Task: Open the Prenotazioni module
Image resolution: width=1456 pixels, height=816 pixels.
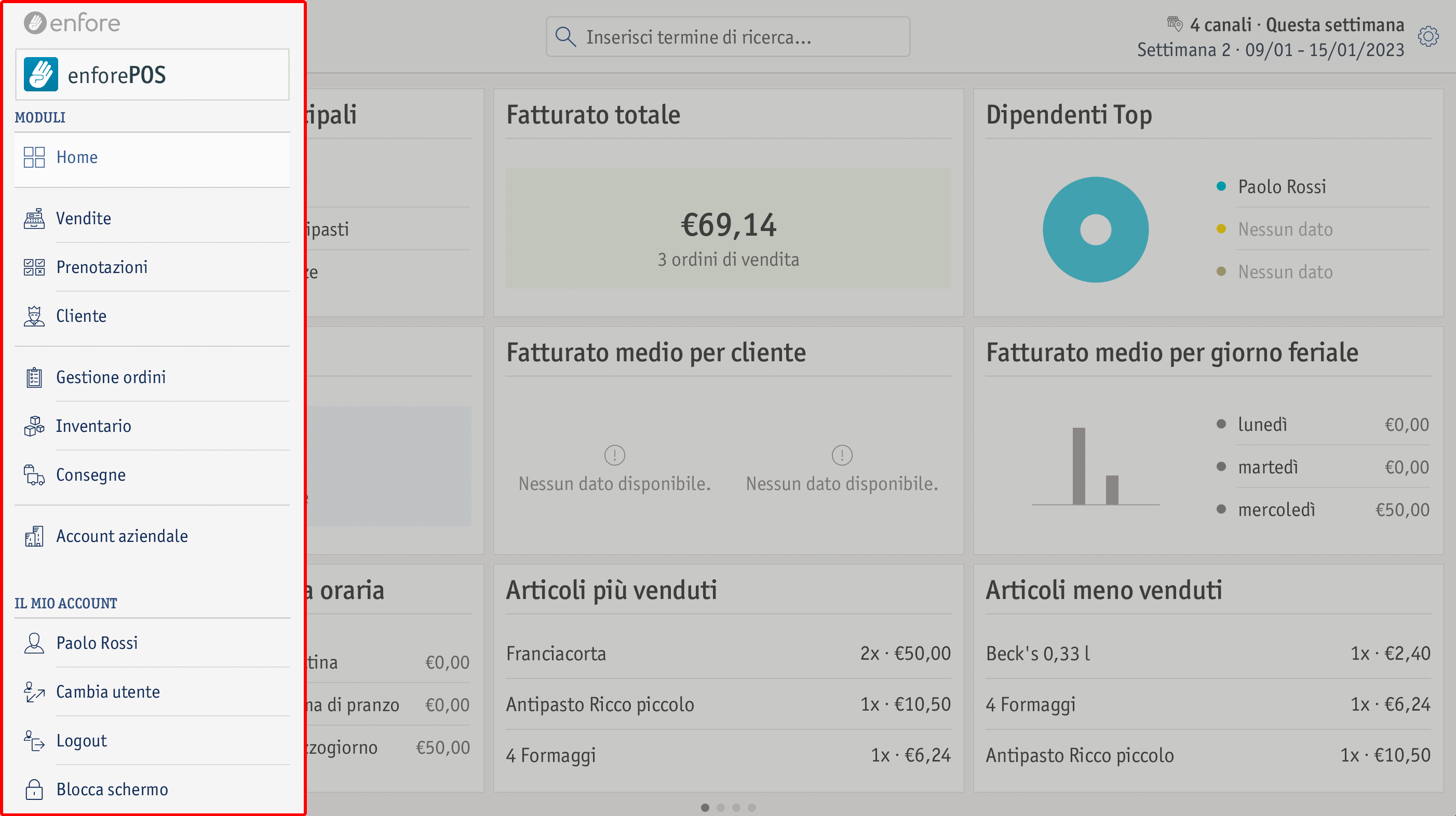Action: pyautogui.click(x=152, y=267)
